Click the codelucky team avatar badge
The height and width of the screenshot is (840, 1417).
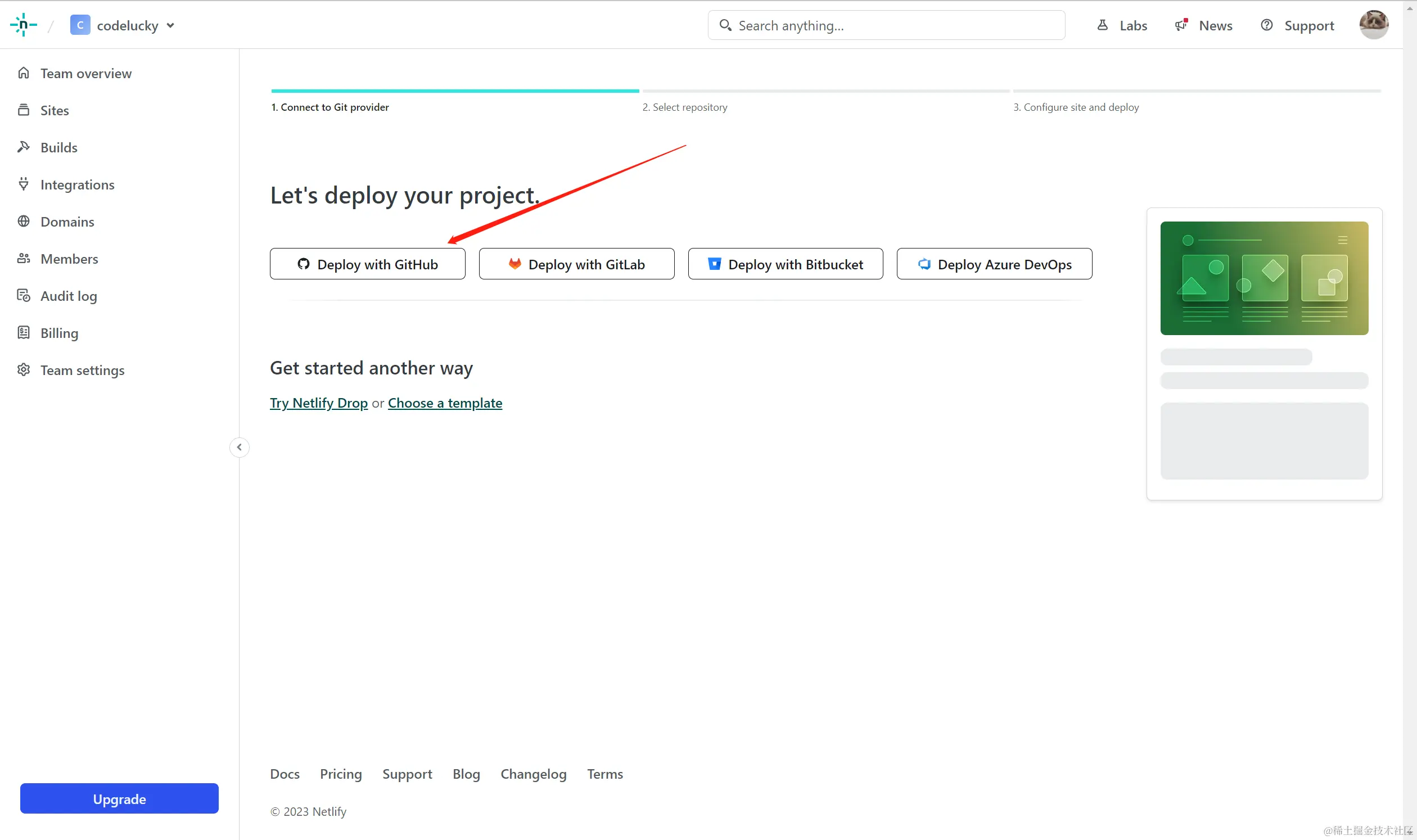pos(80,25)
